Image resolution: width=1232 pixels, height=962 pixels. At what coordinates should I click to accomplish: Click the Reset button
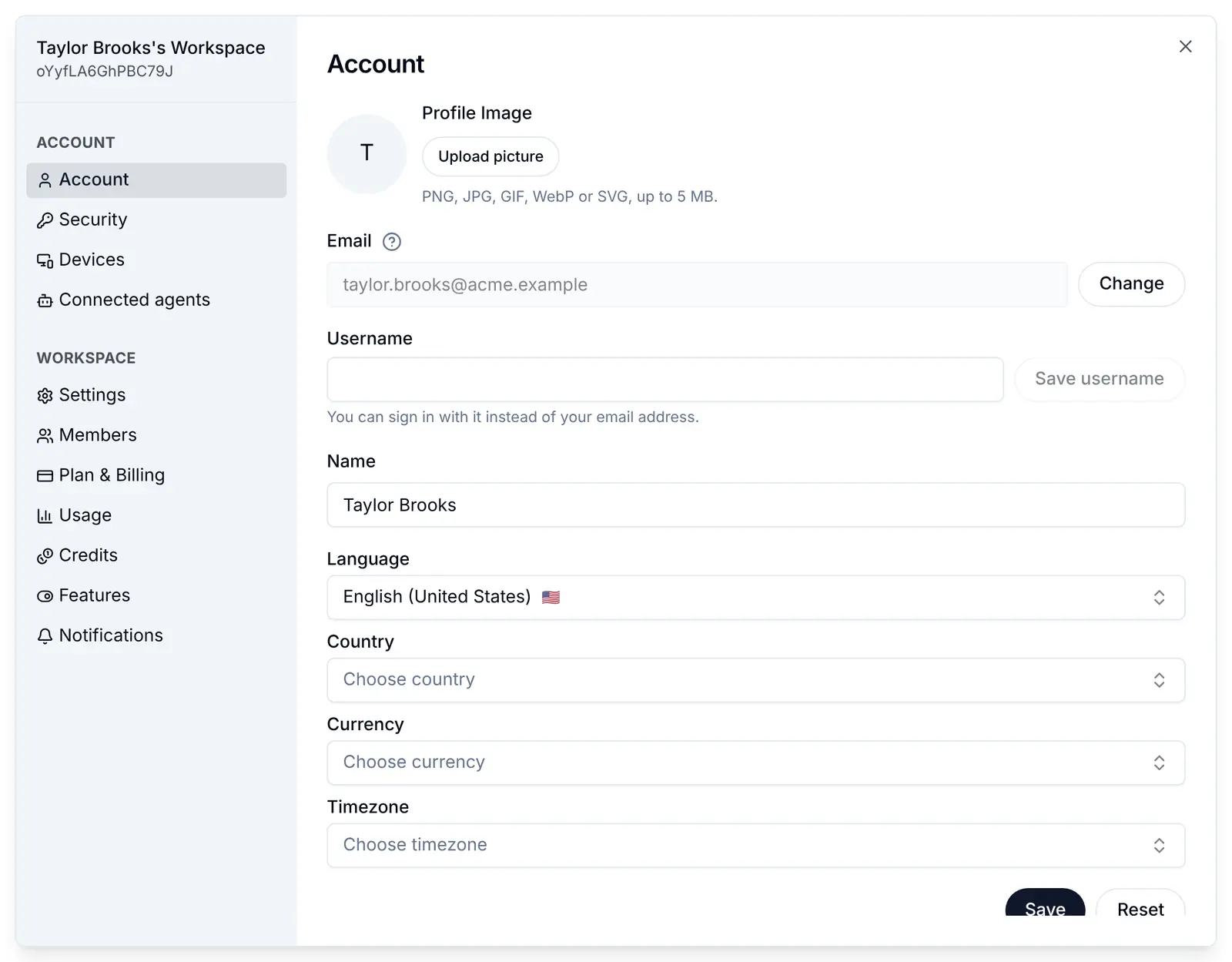(1140, 903)
